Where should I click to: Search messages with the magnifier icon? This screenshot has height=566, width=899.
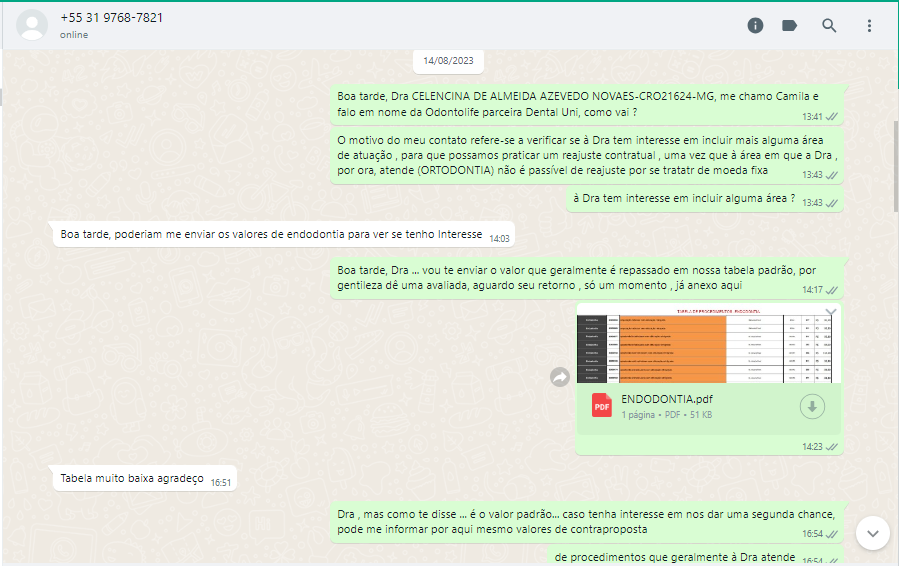click(829, 25)
